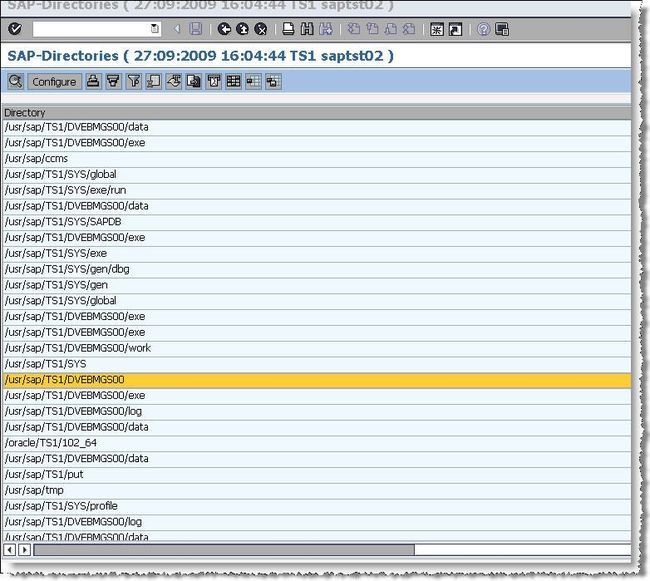Click the print preview icon right of the filter
Viewport: 650px width, 581px height.
coord(154,81)
